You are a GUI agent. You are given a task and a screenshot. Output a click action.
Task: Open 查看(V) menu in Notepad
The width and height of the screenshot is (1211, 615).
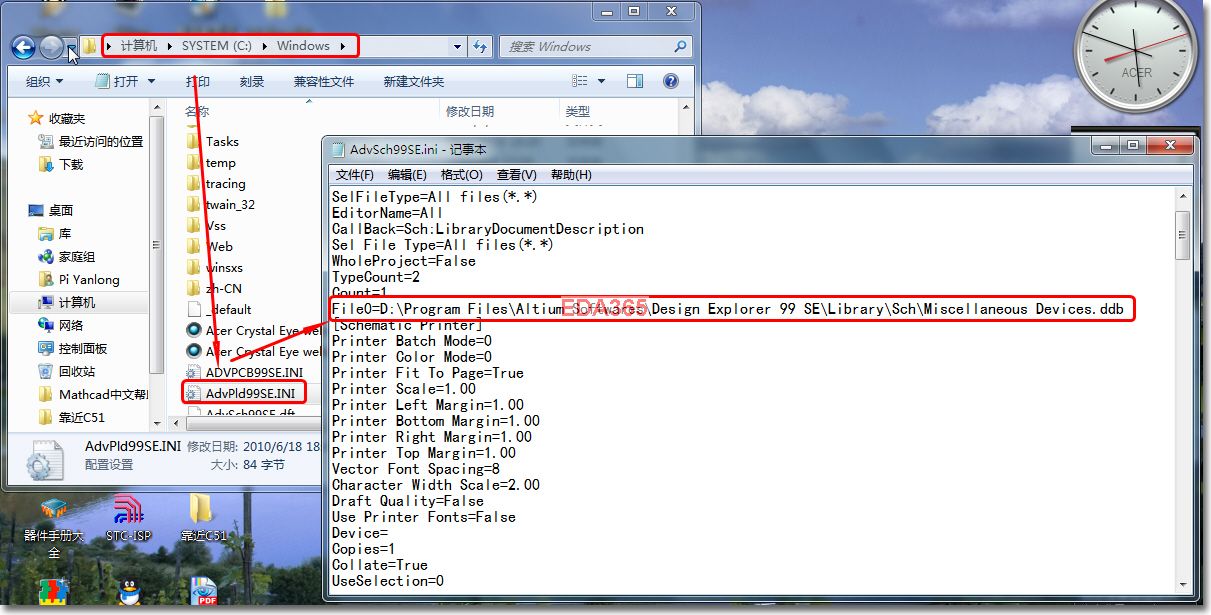(x=516, y=174)
